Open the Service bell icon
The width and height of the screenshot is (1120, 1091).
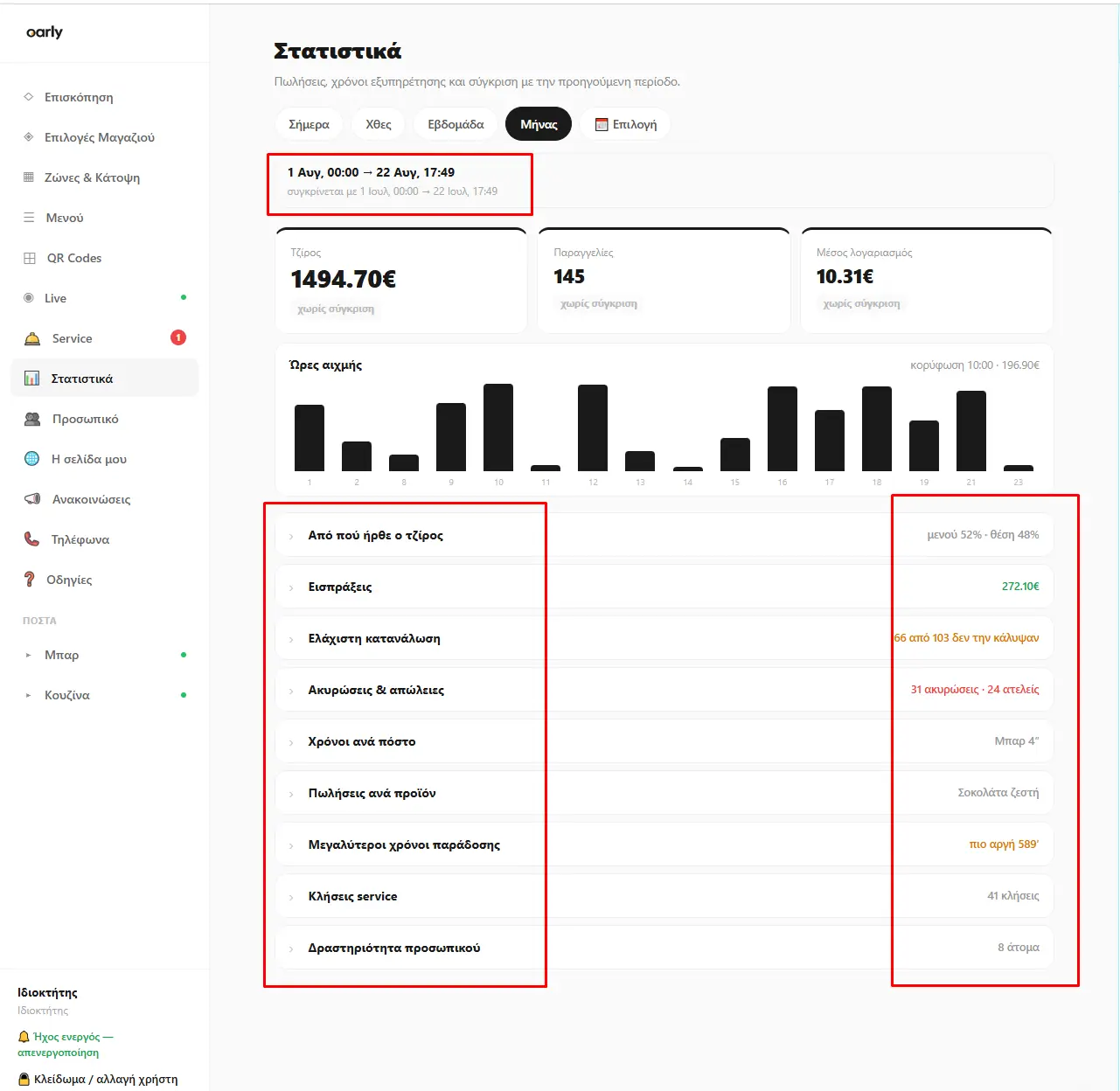[x=32, y=338]
